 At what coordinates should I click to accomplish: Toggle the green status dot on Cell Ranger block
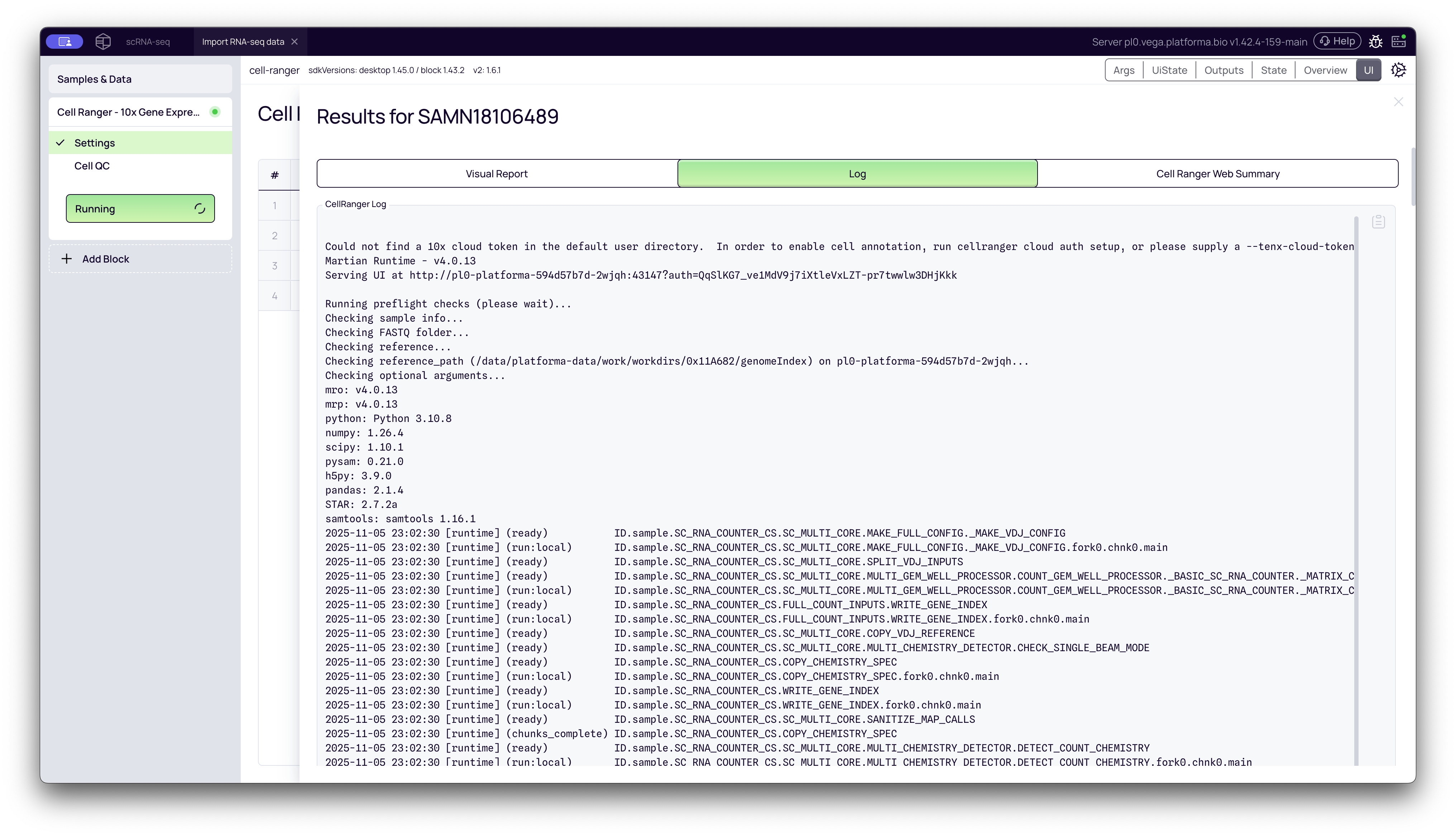215,112
